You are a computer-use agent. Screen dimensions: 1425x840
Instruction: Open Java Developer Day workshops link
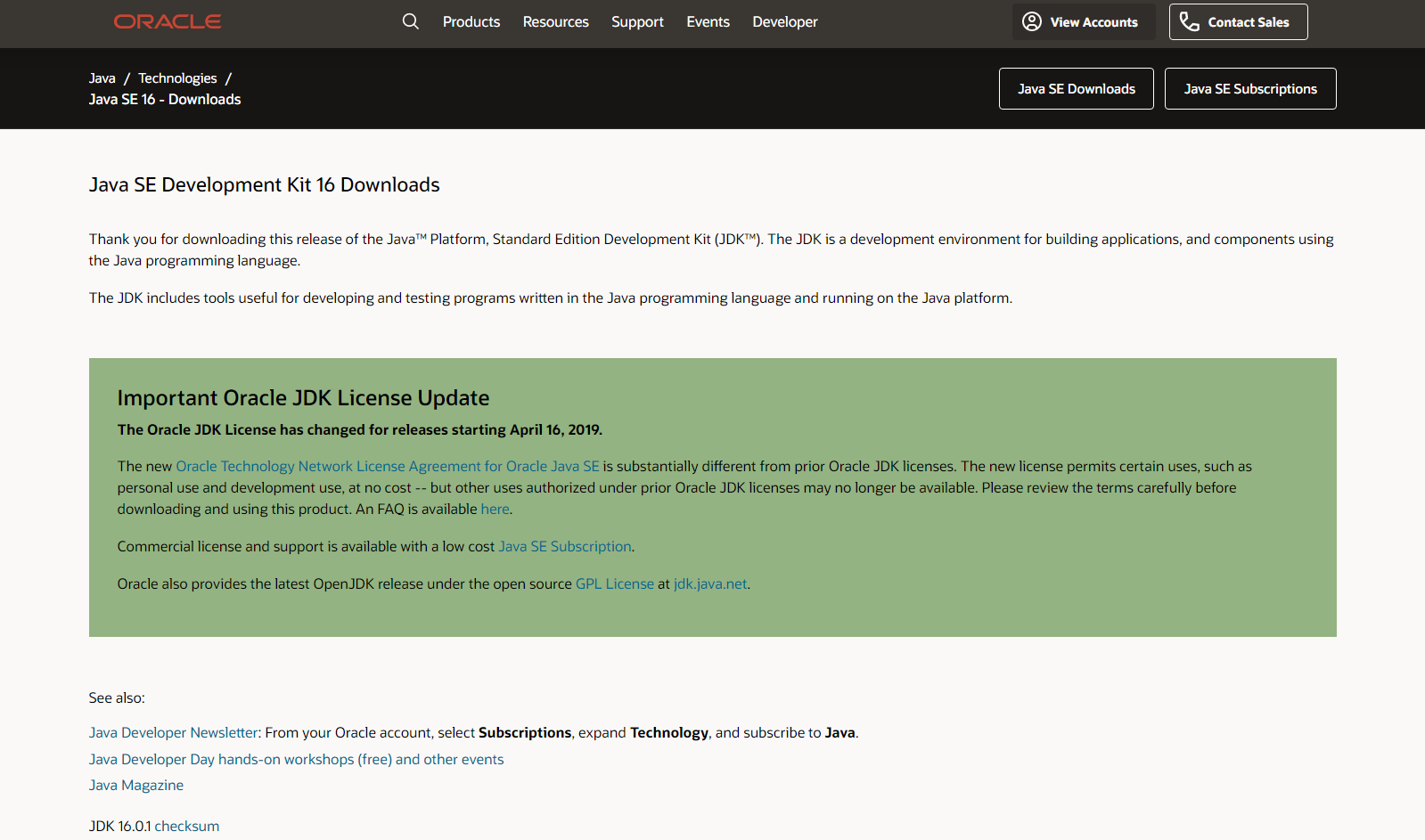pos(297,760)
